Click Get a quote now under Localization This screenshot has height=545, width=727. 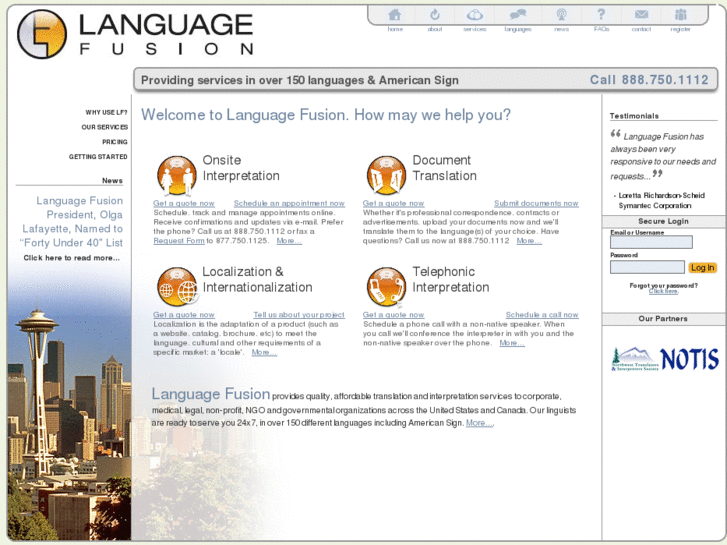pyautogui.click(x=184, y=314)
